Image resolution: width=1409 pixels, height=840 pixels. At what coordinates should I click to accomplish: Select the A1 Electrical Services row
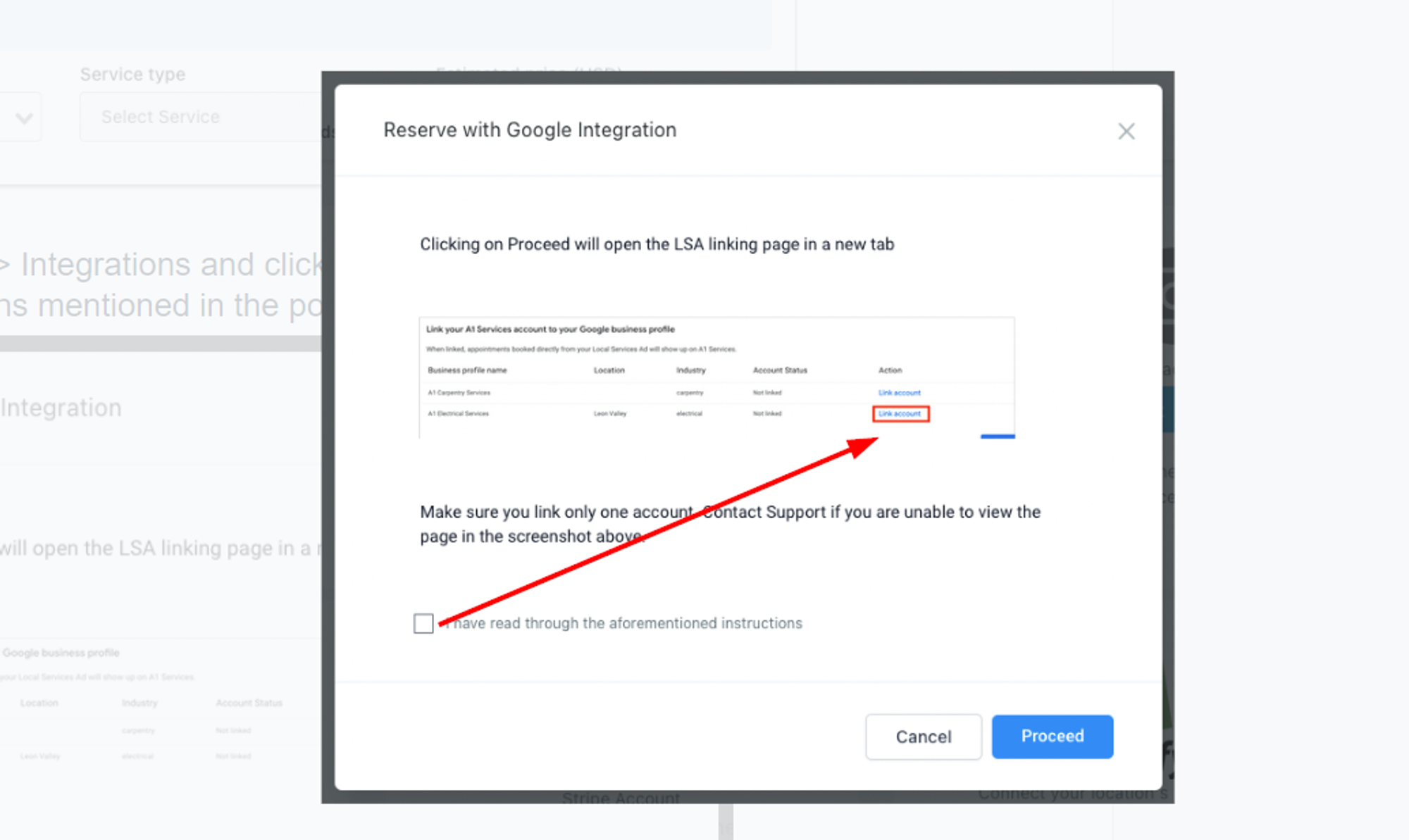click(x=459, y=413)
